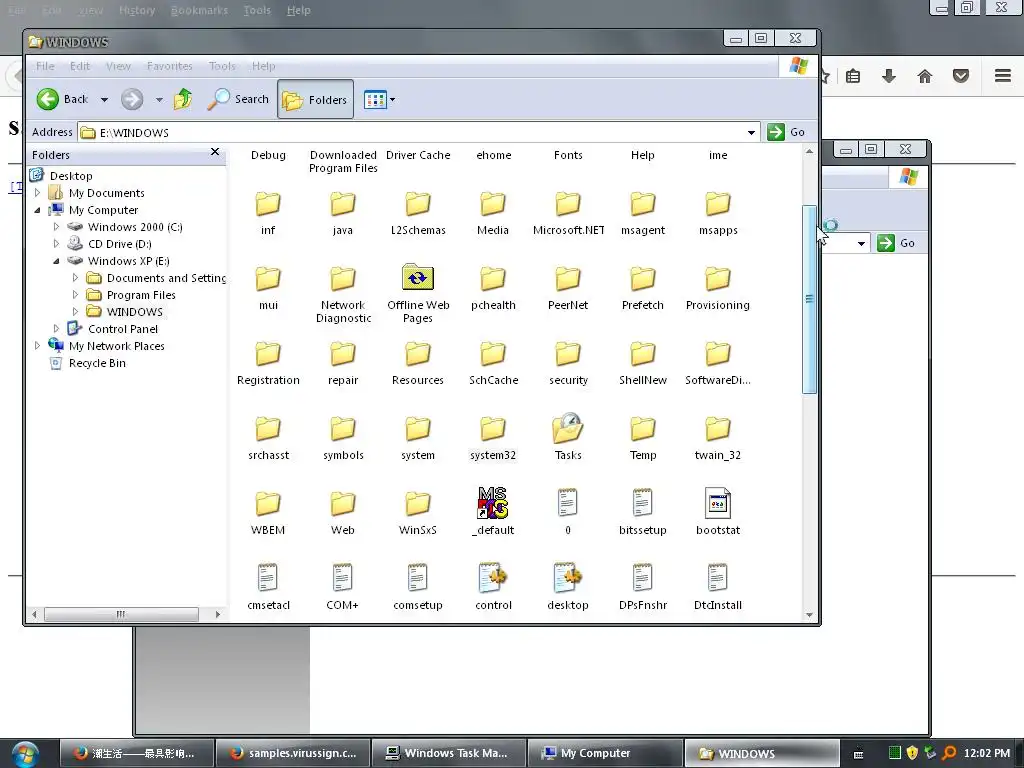The image size is (1024, 768).
Task: Open the Help menu in WINDOWS window
Action: pyautogui.click(x=263, y=66)
